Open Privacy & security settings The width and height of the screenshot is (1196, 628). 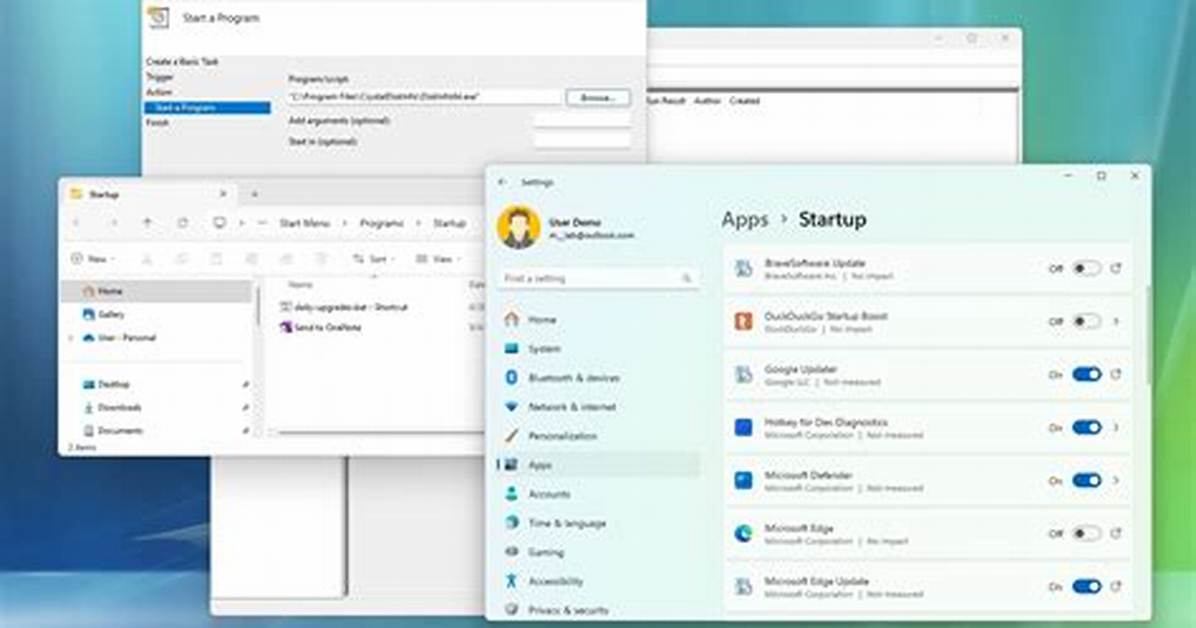point(597,610)
